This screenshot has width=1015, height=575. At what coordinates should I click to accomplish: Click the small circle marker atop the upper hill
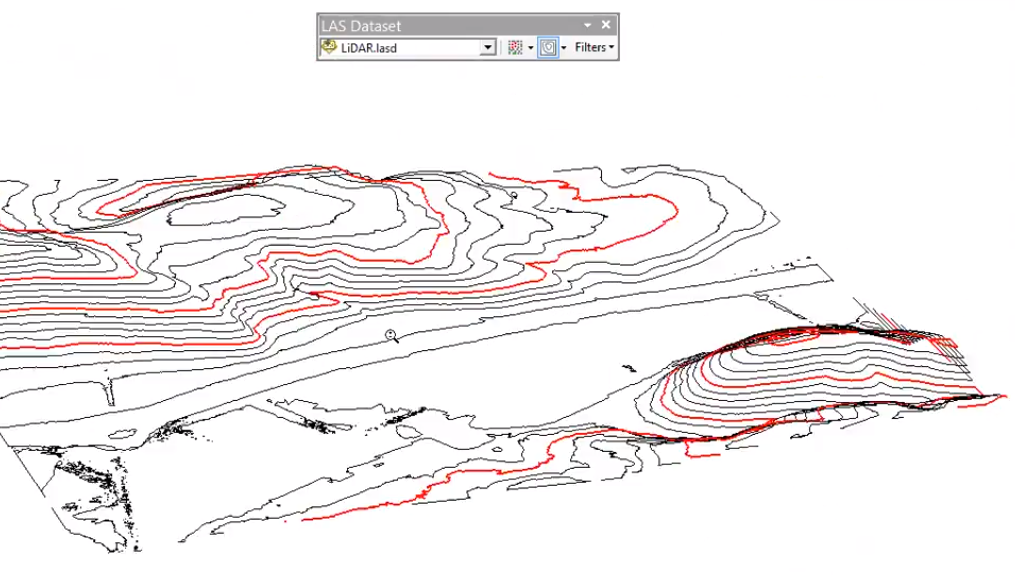coord(515,196)
